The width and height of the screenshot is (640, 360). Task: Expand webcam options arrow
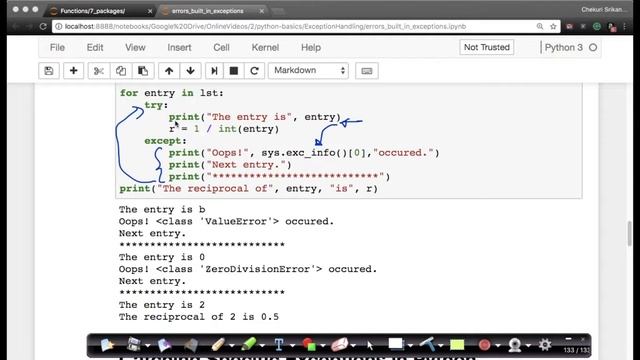(x=529, y=346)
